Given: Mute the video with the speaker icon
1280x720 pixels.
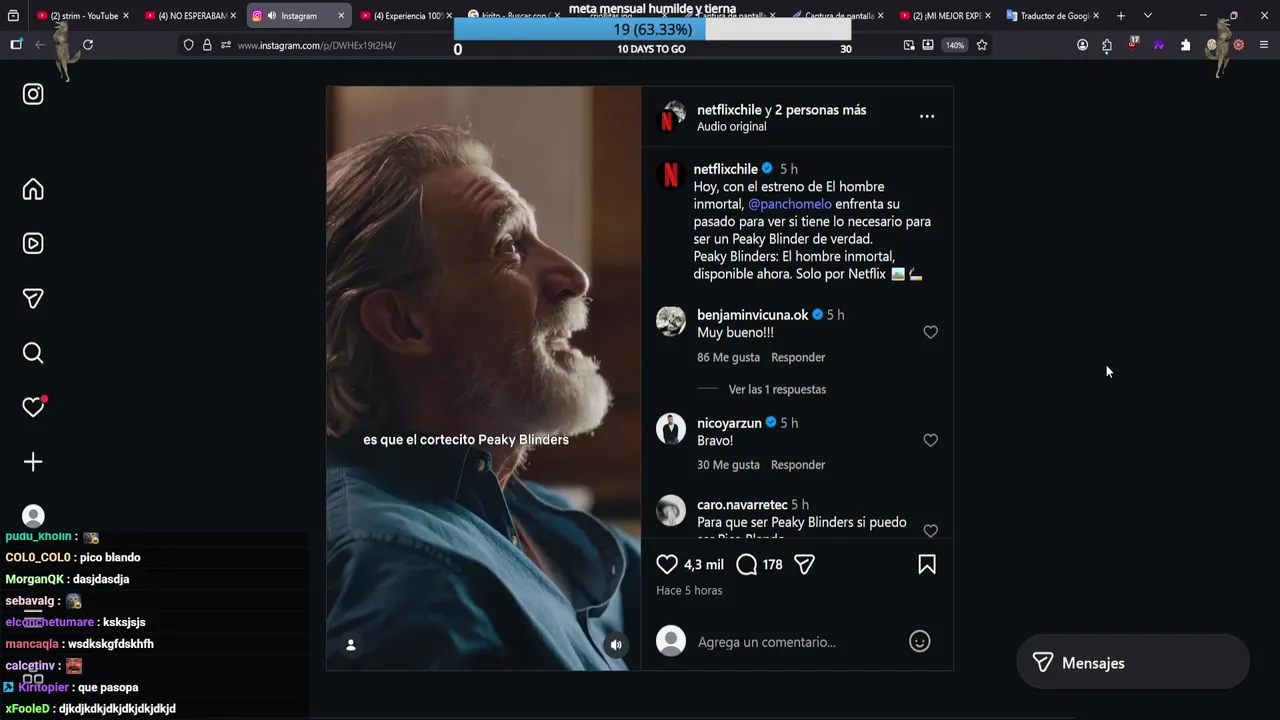Looking at the screenshot, I should pyautogui.click(x=616, y=645).
